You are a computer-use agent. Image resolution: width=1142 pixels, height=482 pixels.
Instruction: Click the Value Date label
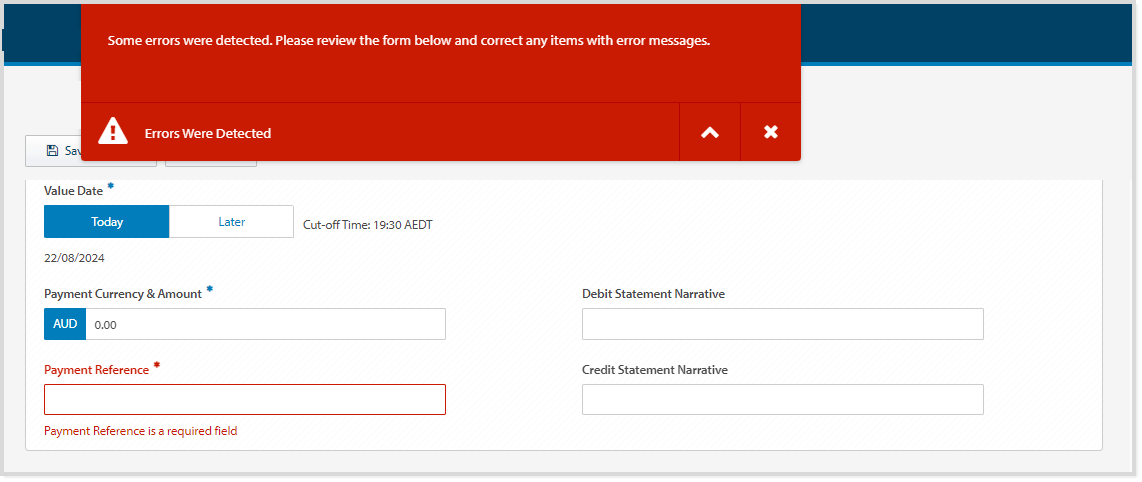click(73, 190)
